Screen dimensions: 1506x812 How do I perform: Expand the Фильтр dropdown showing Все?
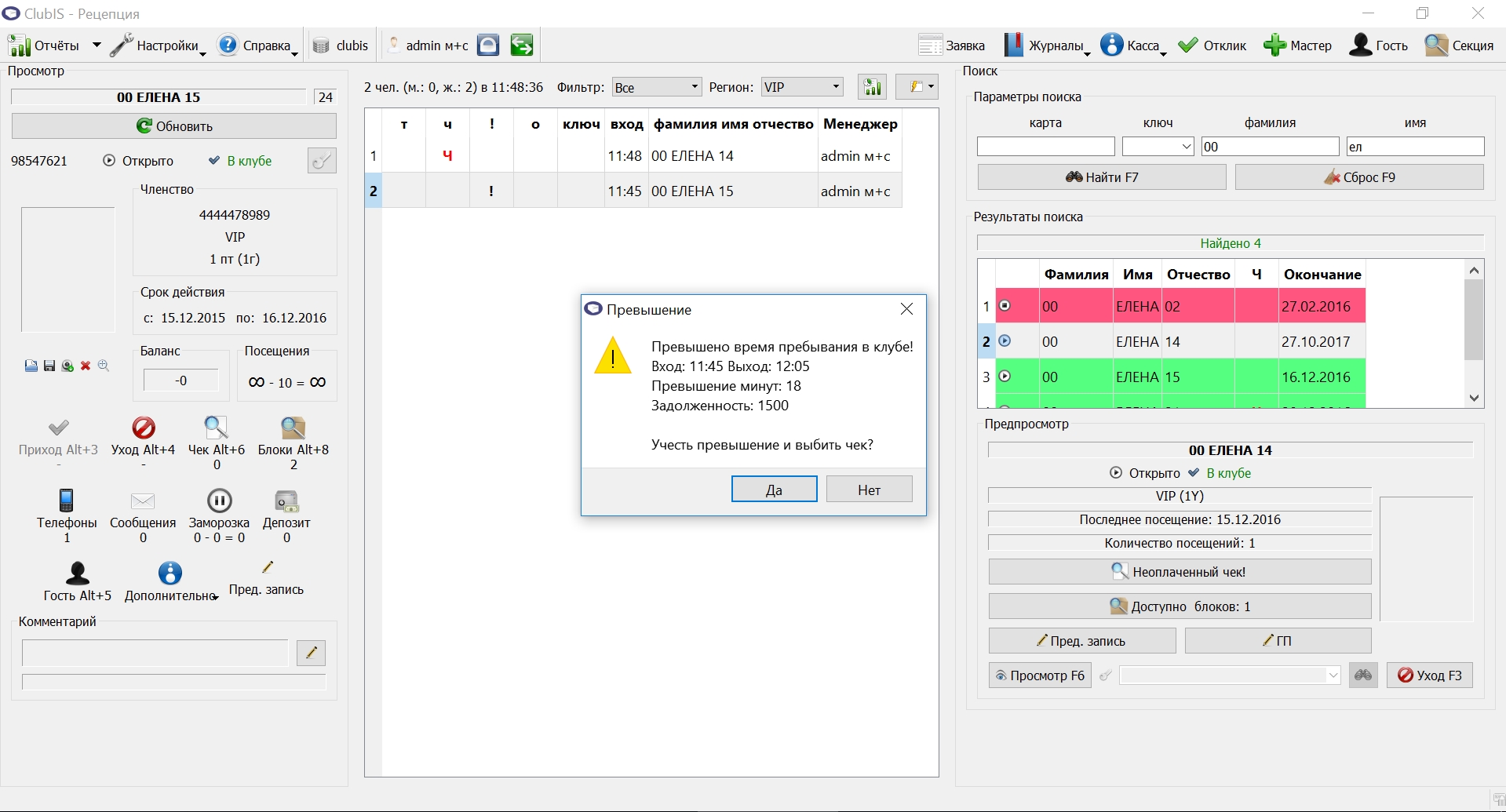click(657, 87)
